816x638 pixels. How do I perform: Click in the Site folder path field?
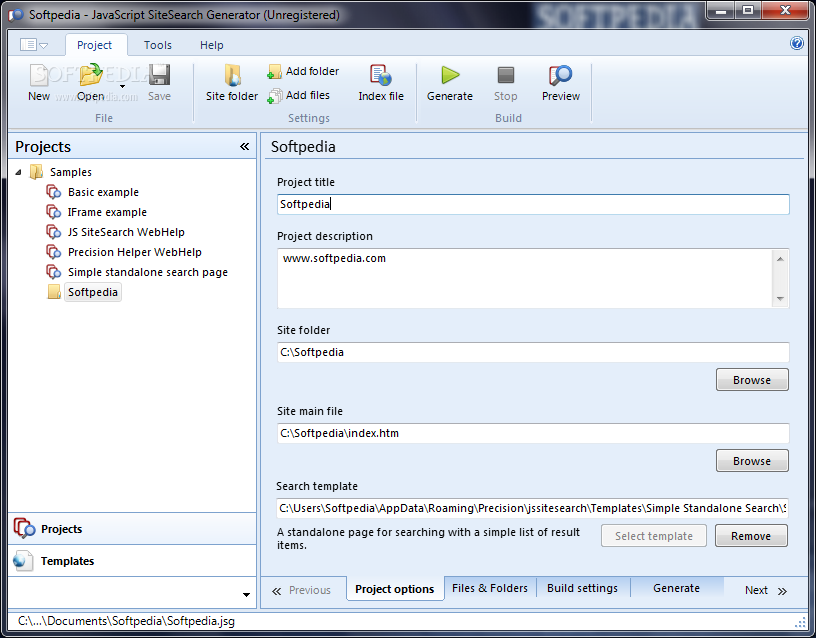(533, 352)
